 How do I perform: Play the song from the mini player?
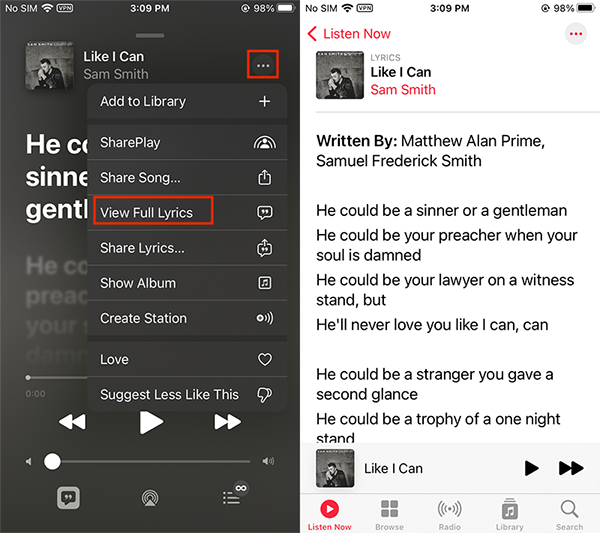point(531,468)
